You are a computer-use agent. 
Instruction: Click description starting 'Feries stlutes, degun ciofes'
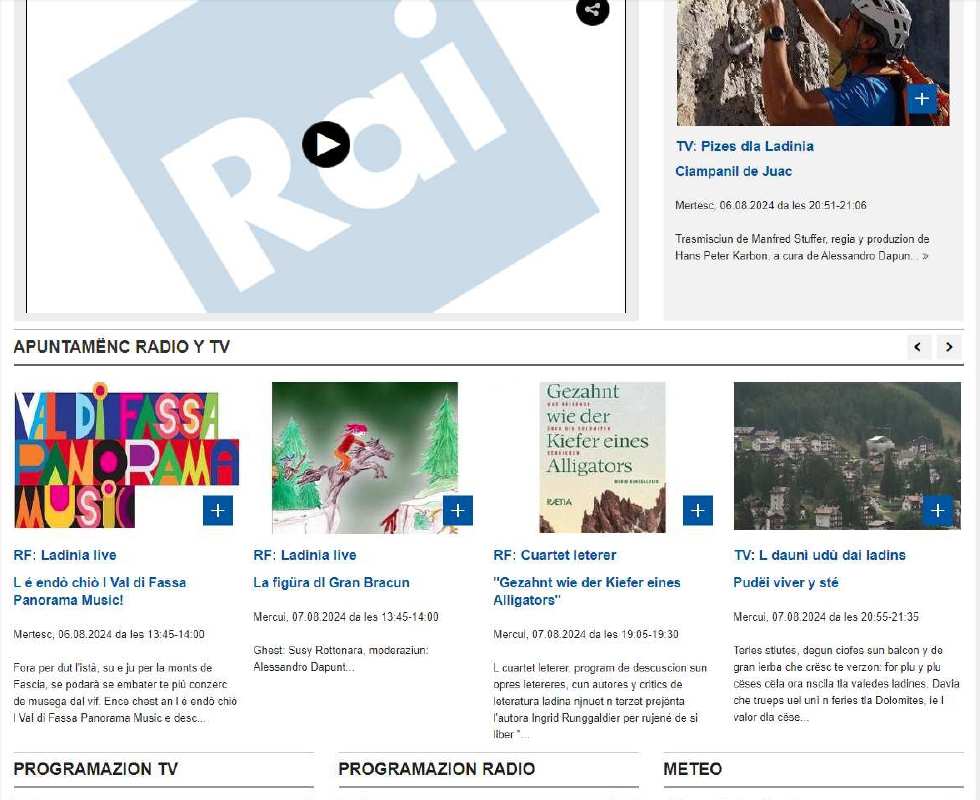point(846,684)
